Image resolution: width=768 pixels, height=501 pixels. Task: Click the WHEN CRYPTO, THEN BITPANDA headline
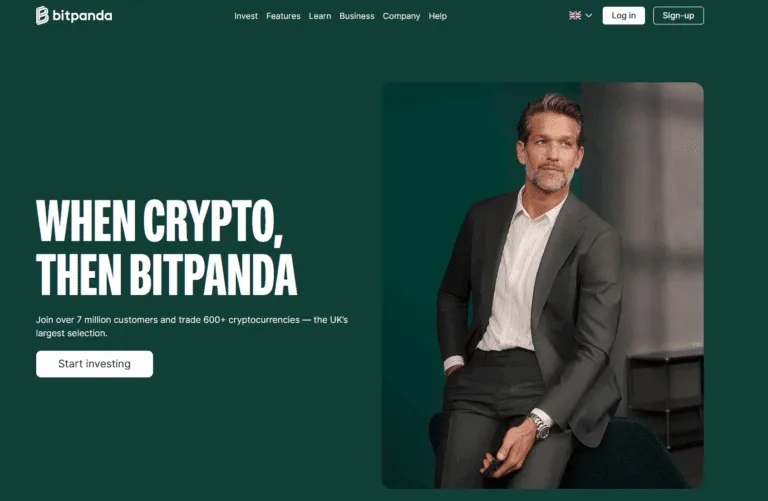click(x=167, y=247)
